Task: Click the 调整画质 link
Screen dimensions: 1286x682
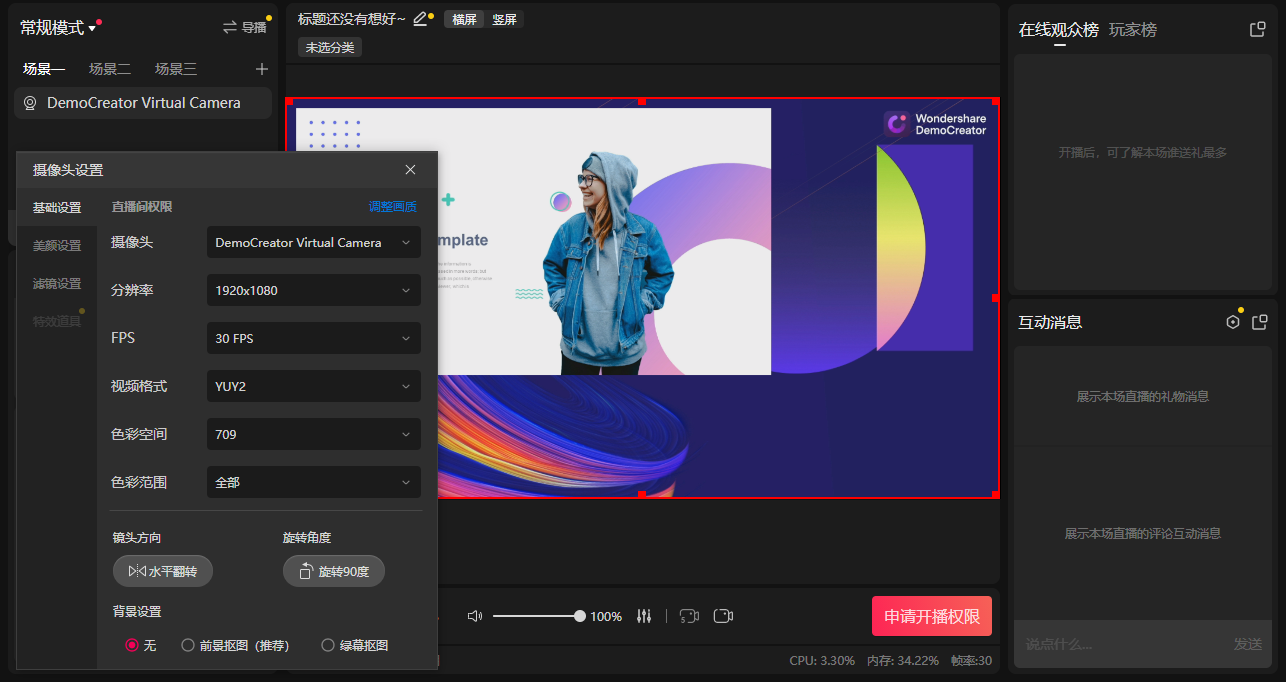Action: tap(395, 207)
